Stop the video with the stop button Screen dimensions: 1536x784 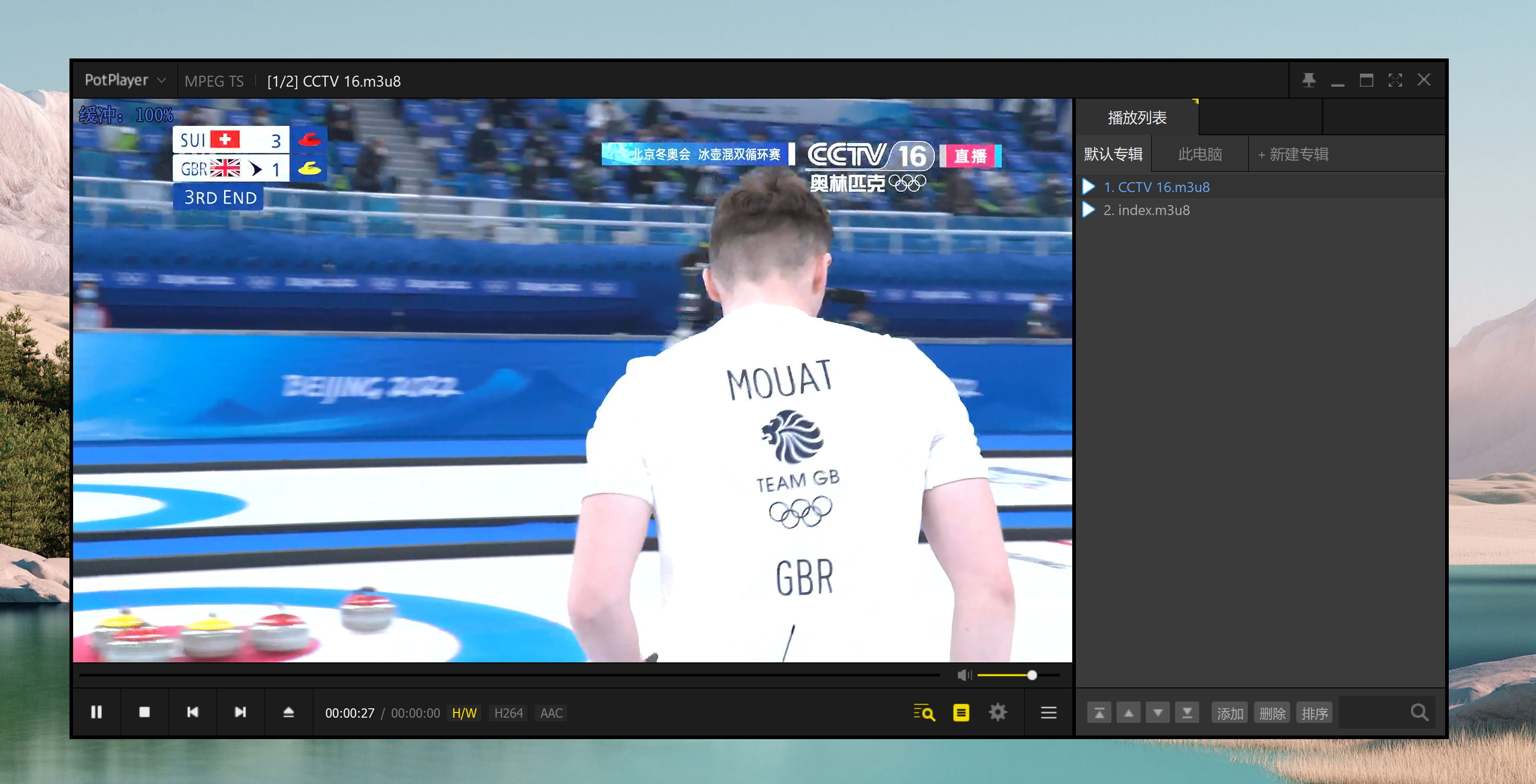click(x=144, y=712)
